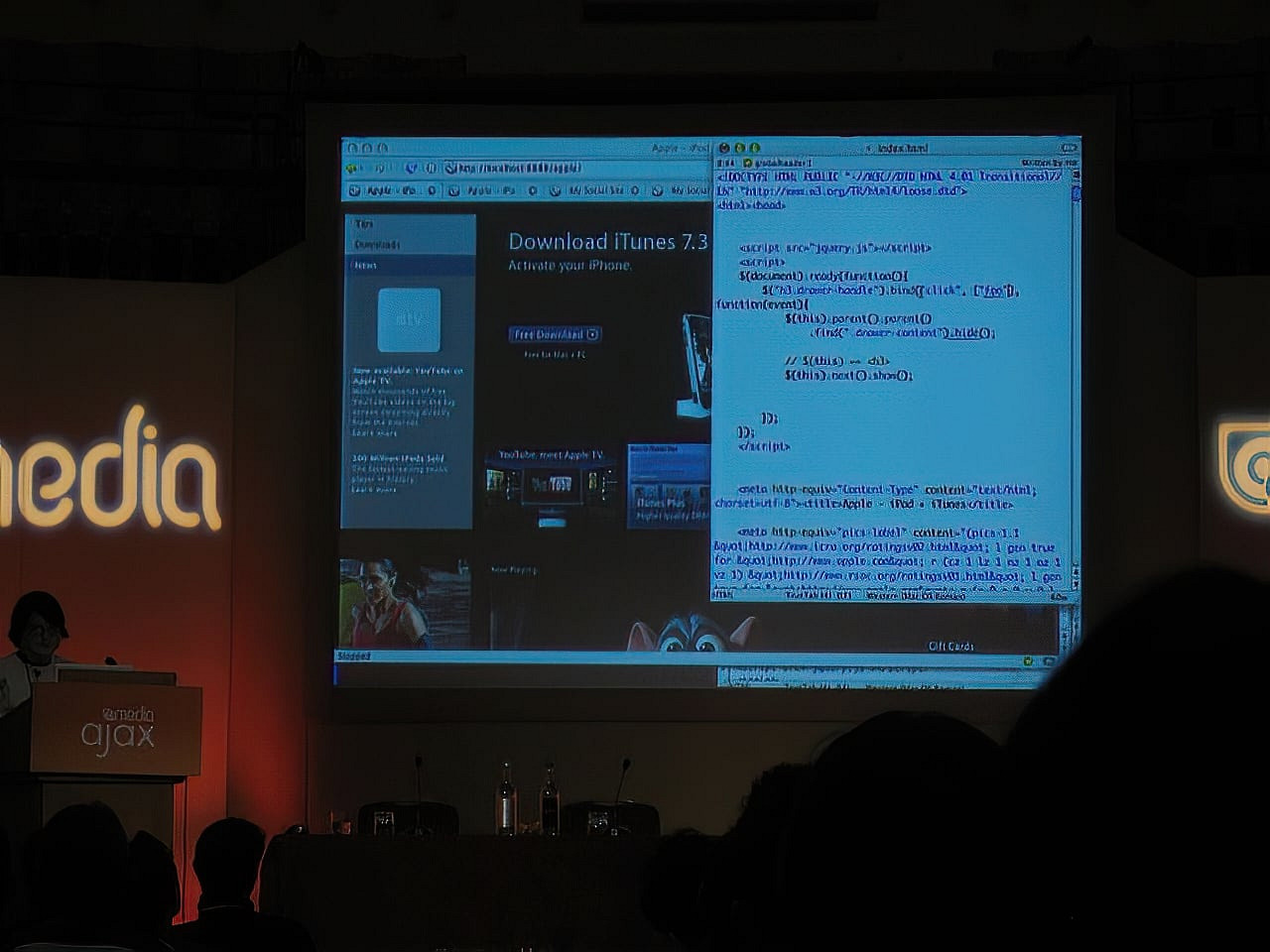Click the reload icon beside the address bar
Screen dimensions: 1270x952
tap(412, 169)
